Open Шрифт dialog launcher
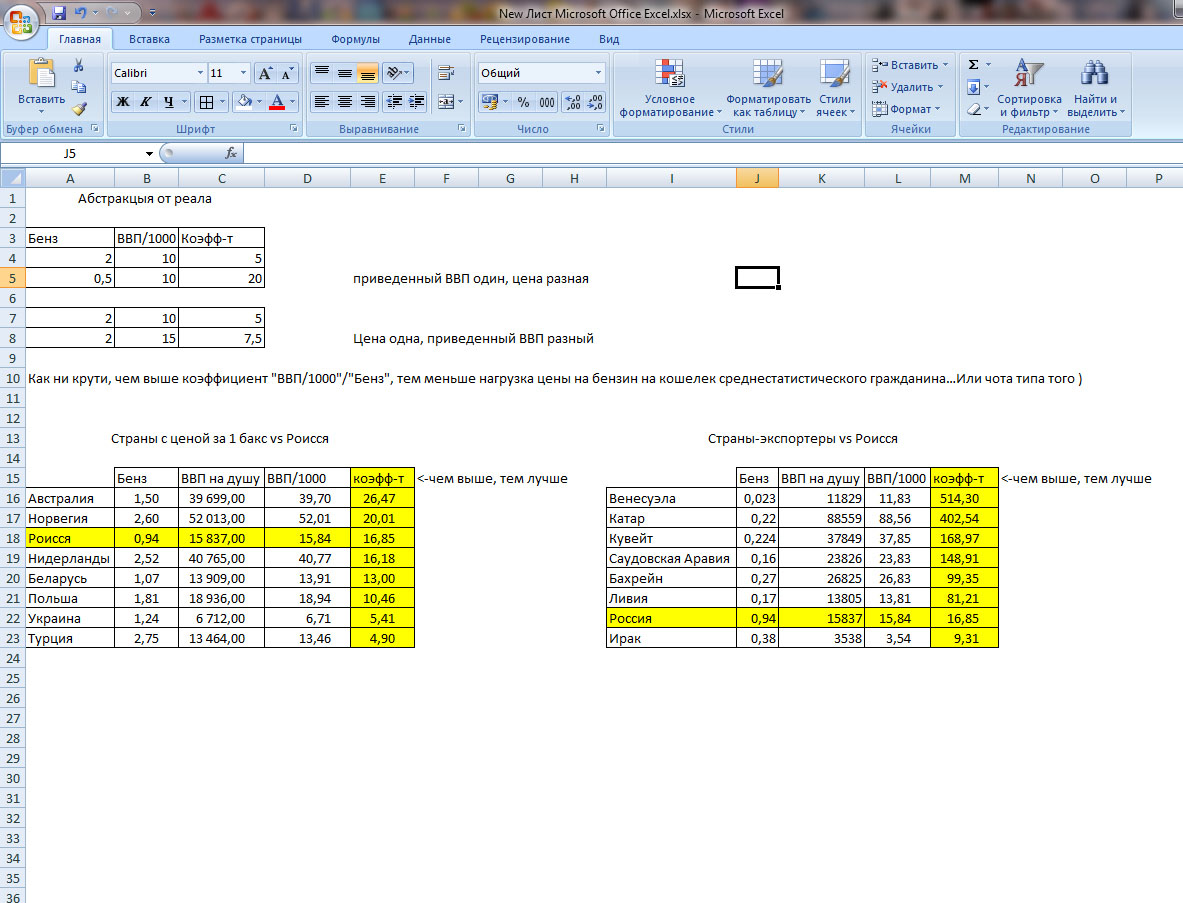The image size is (1183, 903). pos(293,129)
